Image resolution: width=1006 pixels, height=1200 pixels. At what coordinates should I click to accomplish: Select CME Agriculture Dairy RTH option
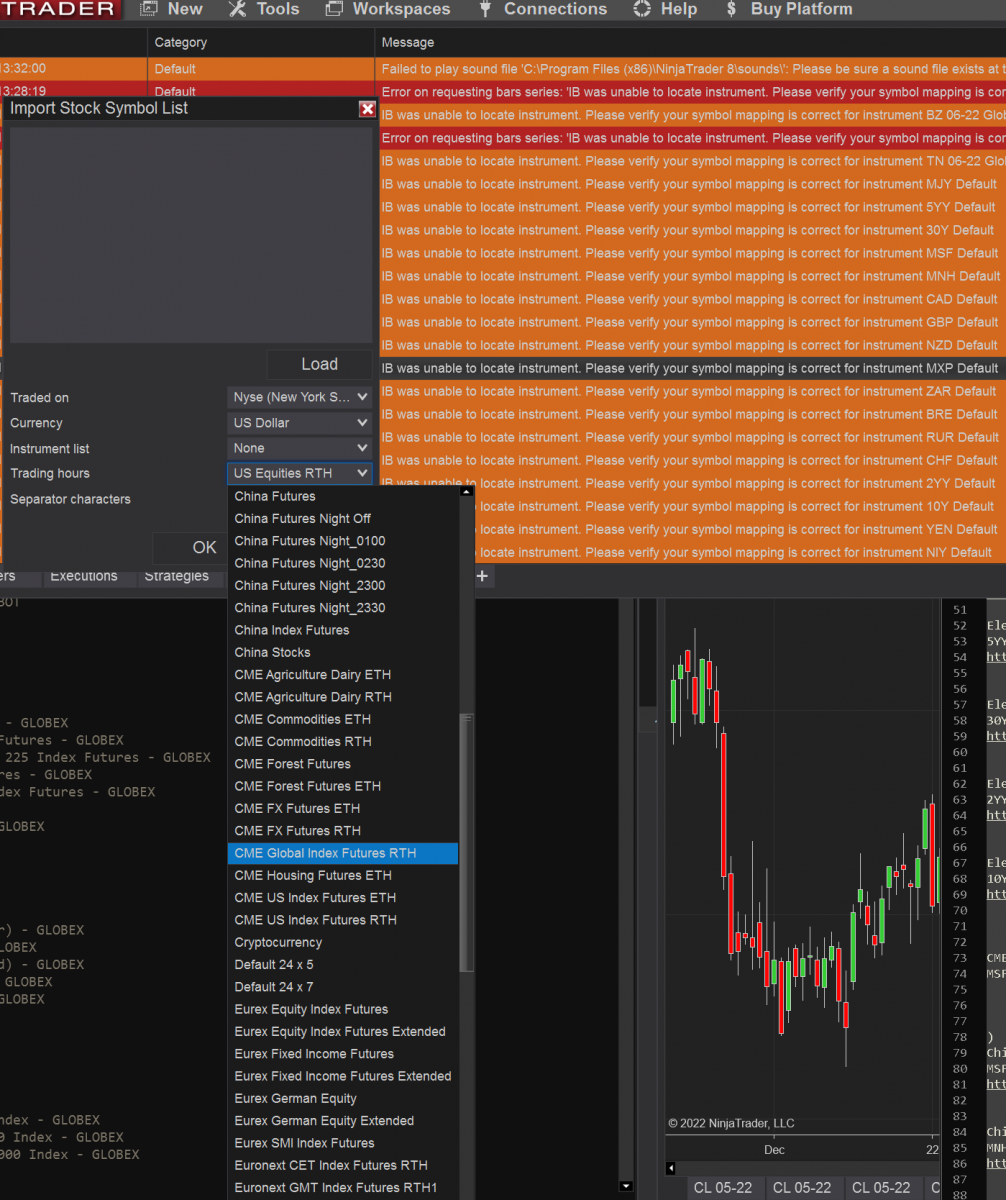343,697
